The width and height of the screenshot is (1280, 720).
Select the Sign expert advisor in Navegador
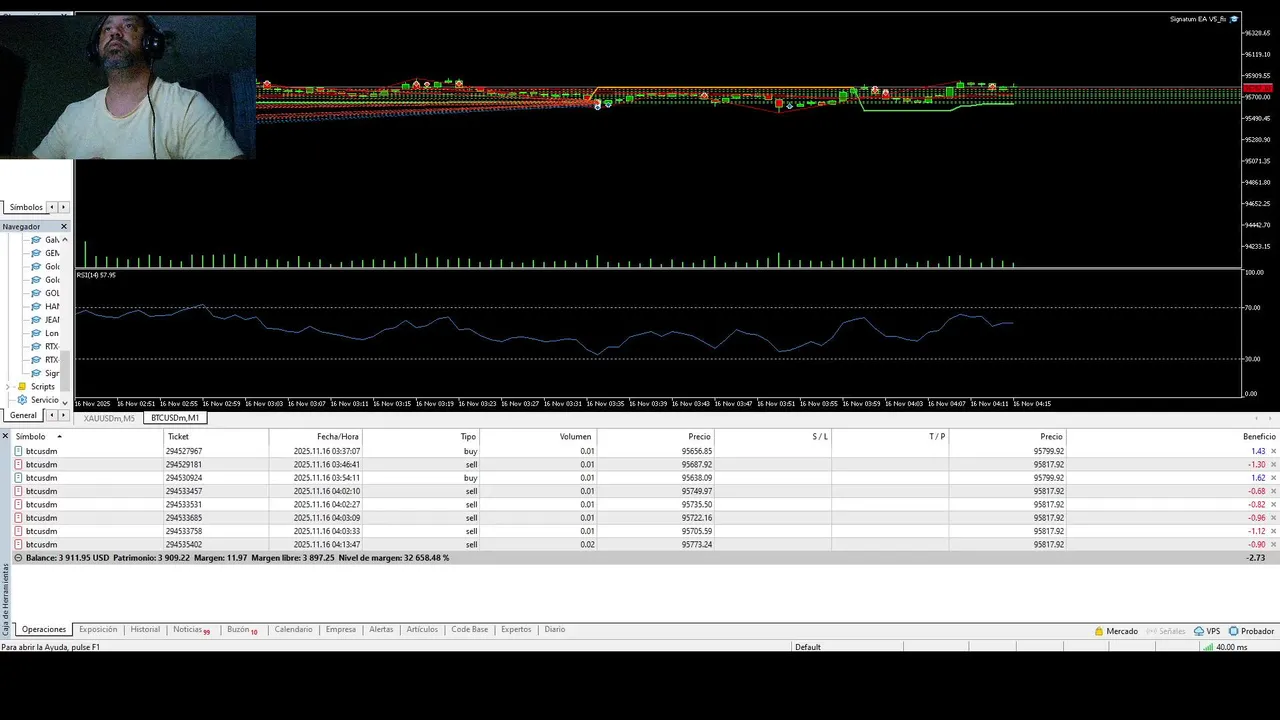tap(46, 373)
